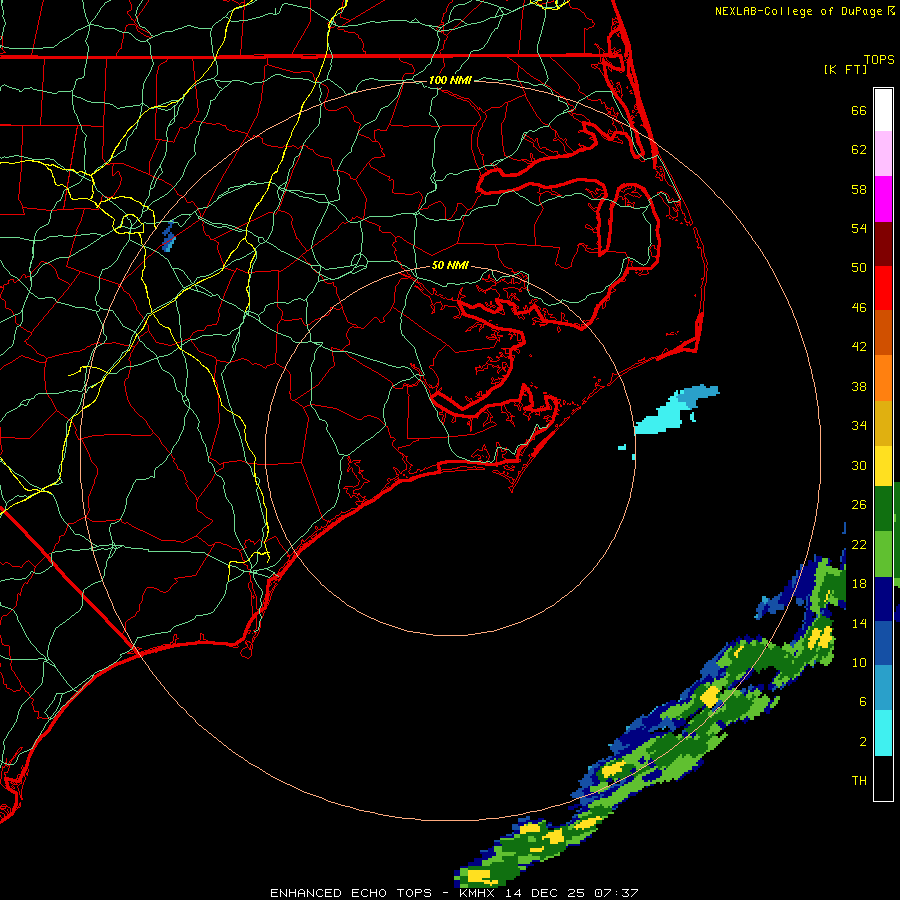The image size is (900, 900).
Task: Click the 07:37 timestamp in the caption
Action: point(616,893)
